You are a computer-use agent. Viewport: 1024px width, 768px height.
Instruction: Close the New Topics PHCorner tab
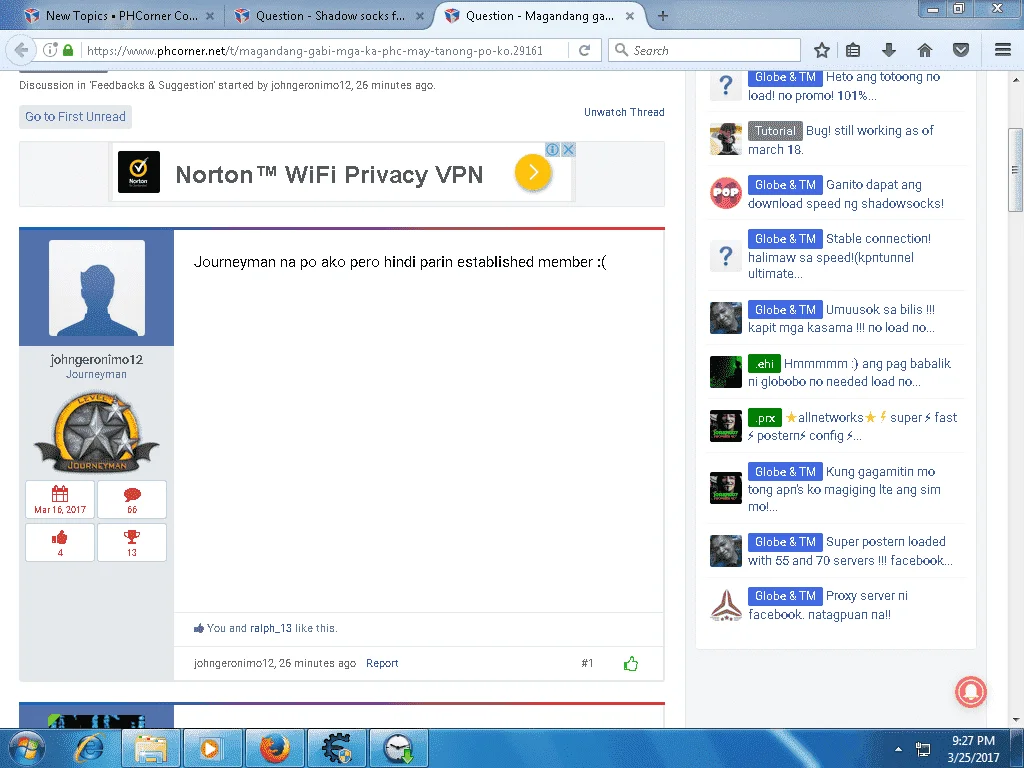point(210,16)
